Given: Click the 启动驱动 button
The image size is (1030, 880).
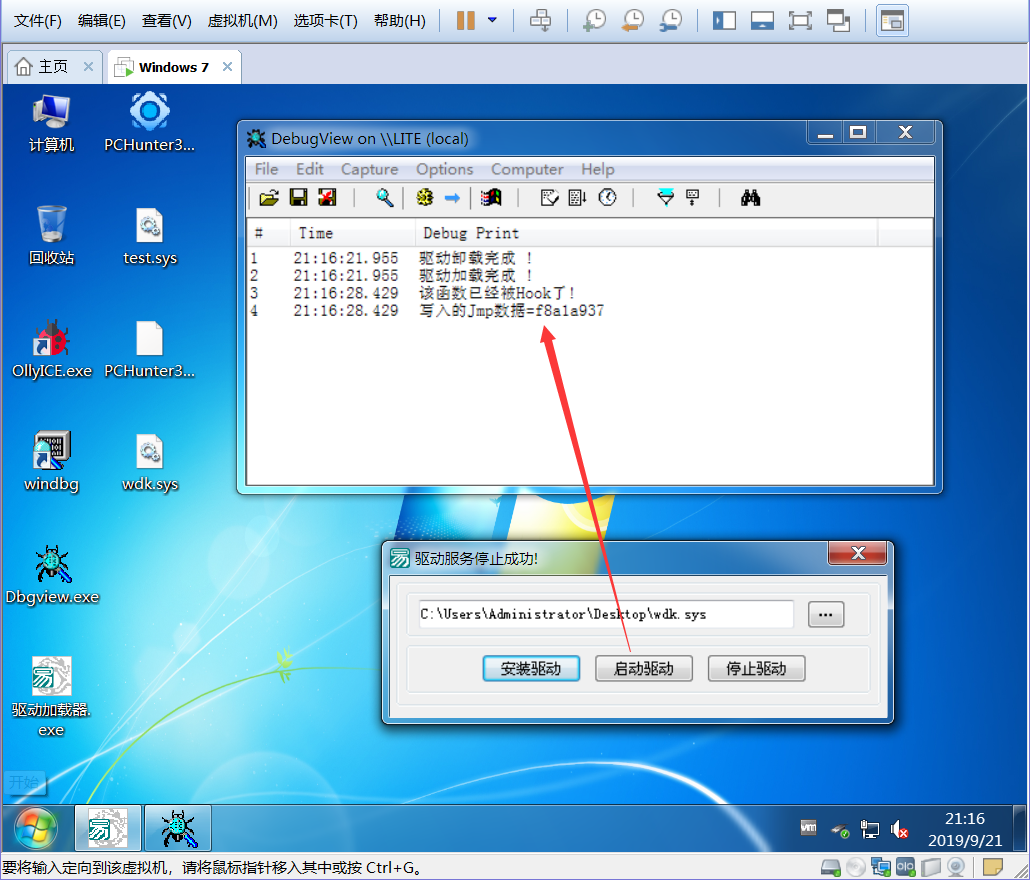Looking at the screenshot, I should (643, 669).
